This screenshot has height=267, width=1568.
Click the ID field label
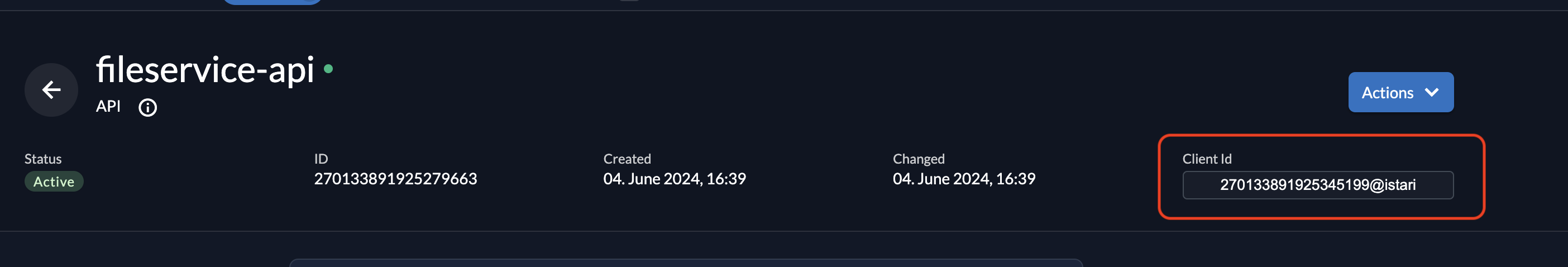point(321,159)
